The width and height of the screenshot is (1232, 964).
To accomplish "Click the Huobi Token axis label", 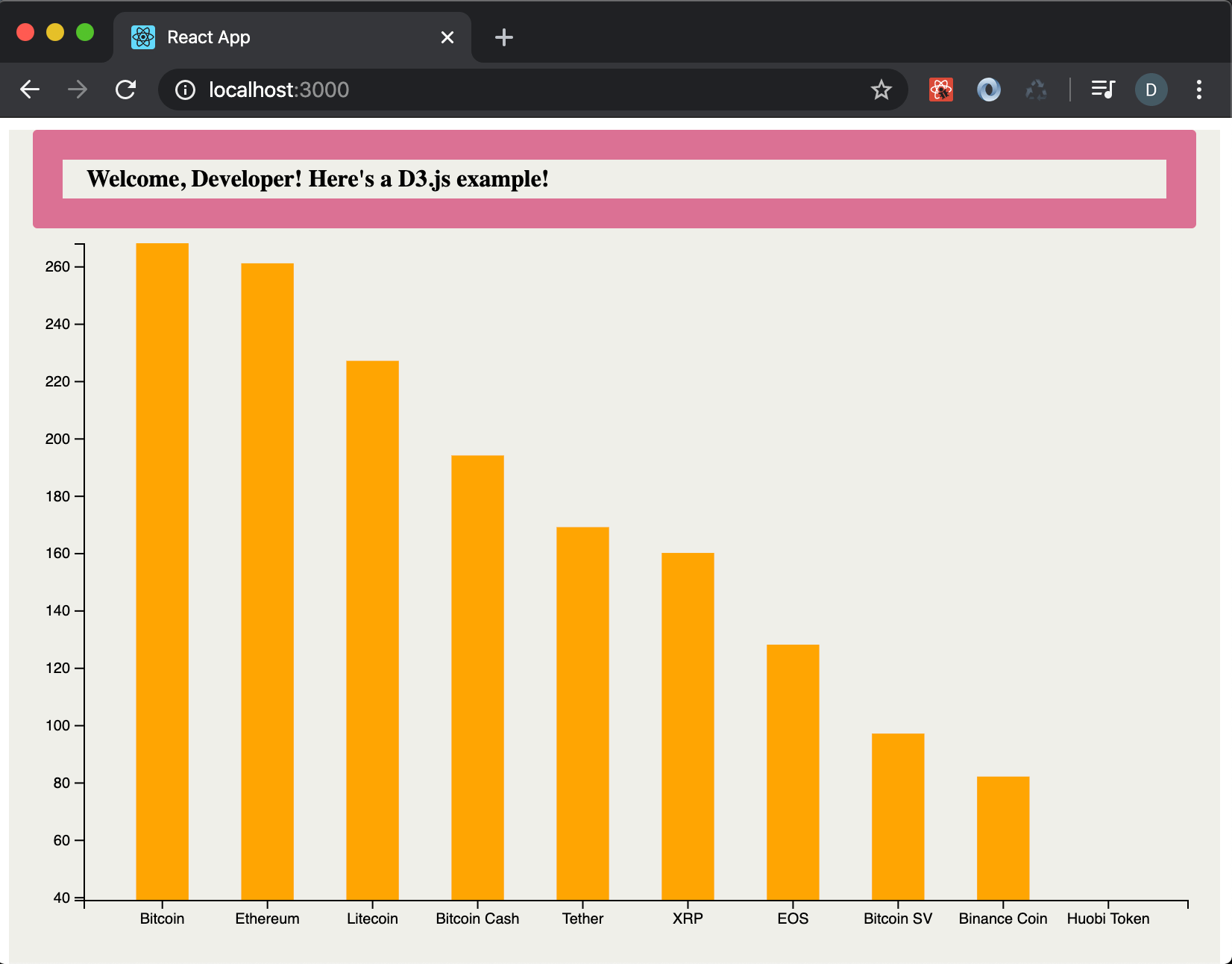I will [1108, 918].
